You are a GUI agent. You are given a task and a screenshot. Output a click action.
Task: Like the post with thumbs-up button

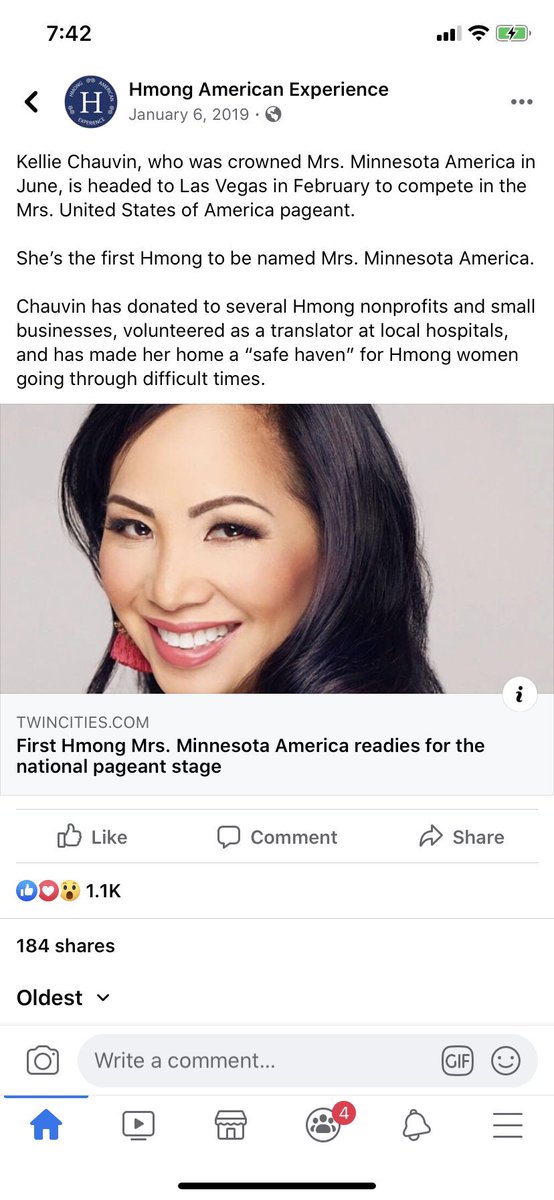(x=92, y=837)
